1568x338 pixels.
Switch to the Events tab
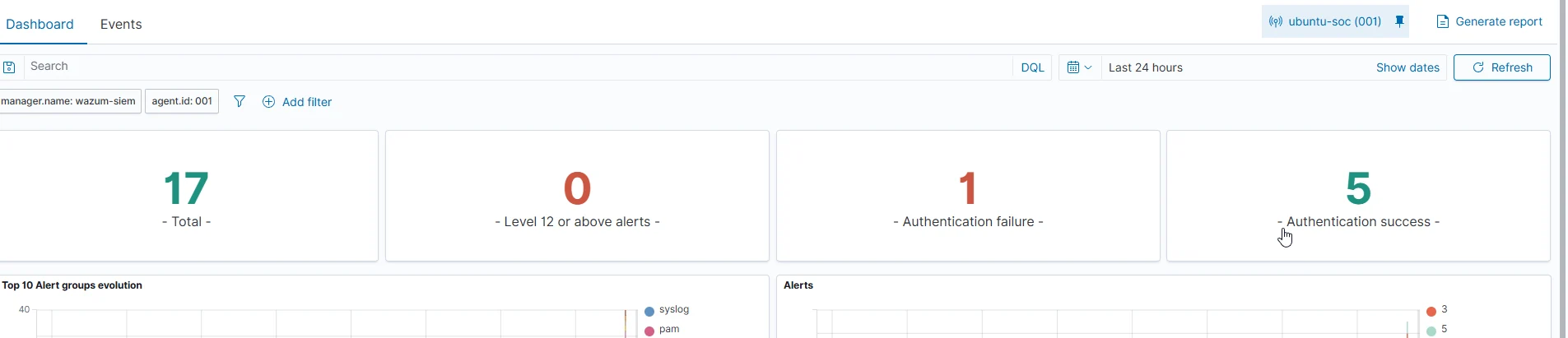pyautogui.click(x=121, y=24)
